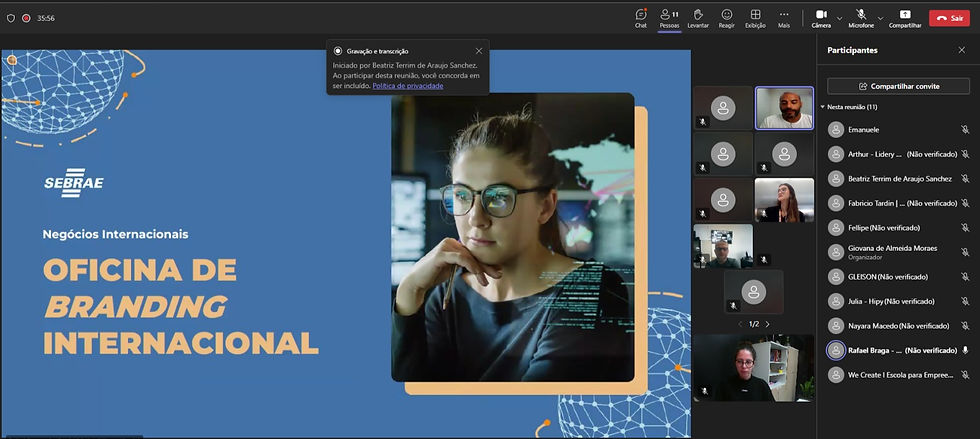The height and width of the screenshot is (439, 980).
Task: Select participant Rafael Braga
Action: pos(898,350)
